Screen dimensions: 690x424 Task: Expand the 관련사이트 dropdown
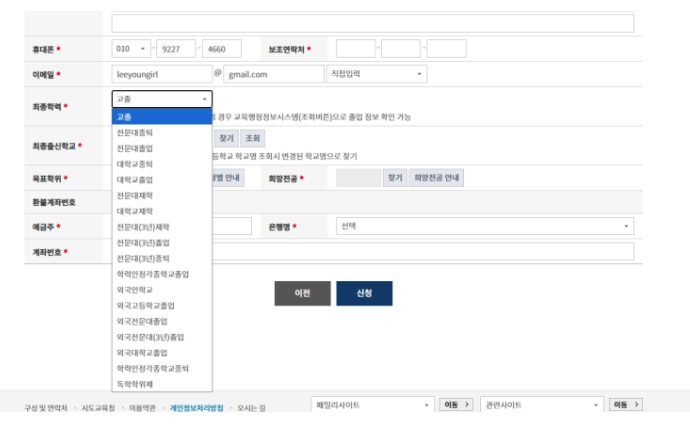[x=542, y=405]
